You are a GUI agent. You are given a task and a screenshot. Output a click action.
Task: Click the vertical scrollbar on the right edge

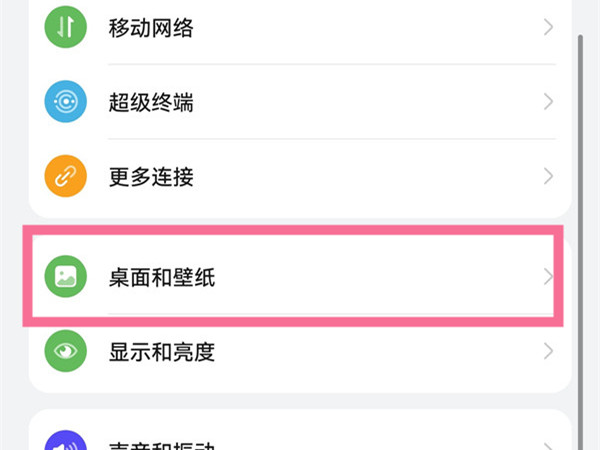[x=582, y=200]
